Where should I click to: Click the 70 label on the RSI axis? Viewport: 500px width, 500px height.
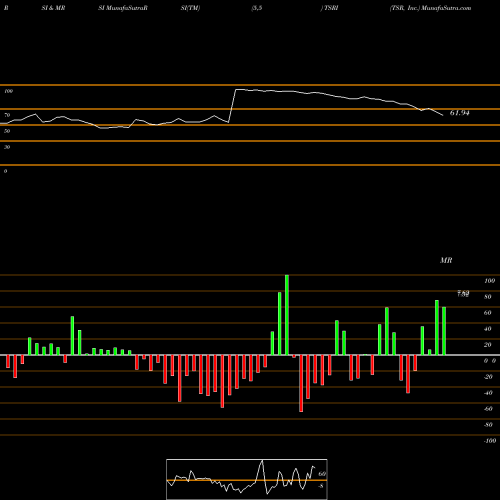click(7, 115)
